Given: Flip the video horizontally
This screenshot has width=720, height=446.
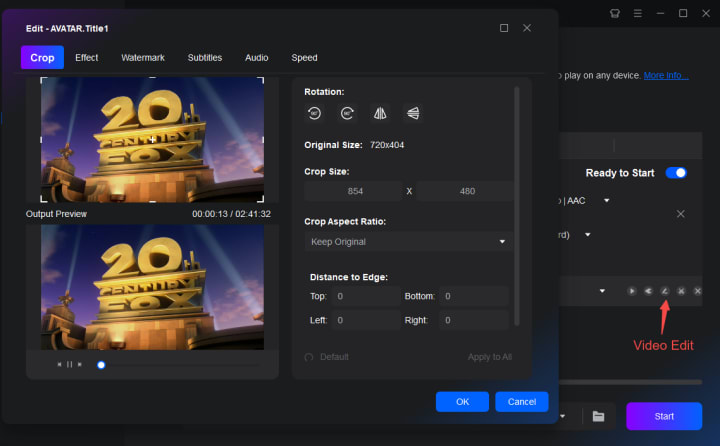Looking at the screenshot, I should [379, 114].
